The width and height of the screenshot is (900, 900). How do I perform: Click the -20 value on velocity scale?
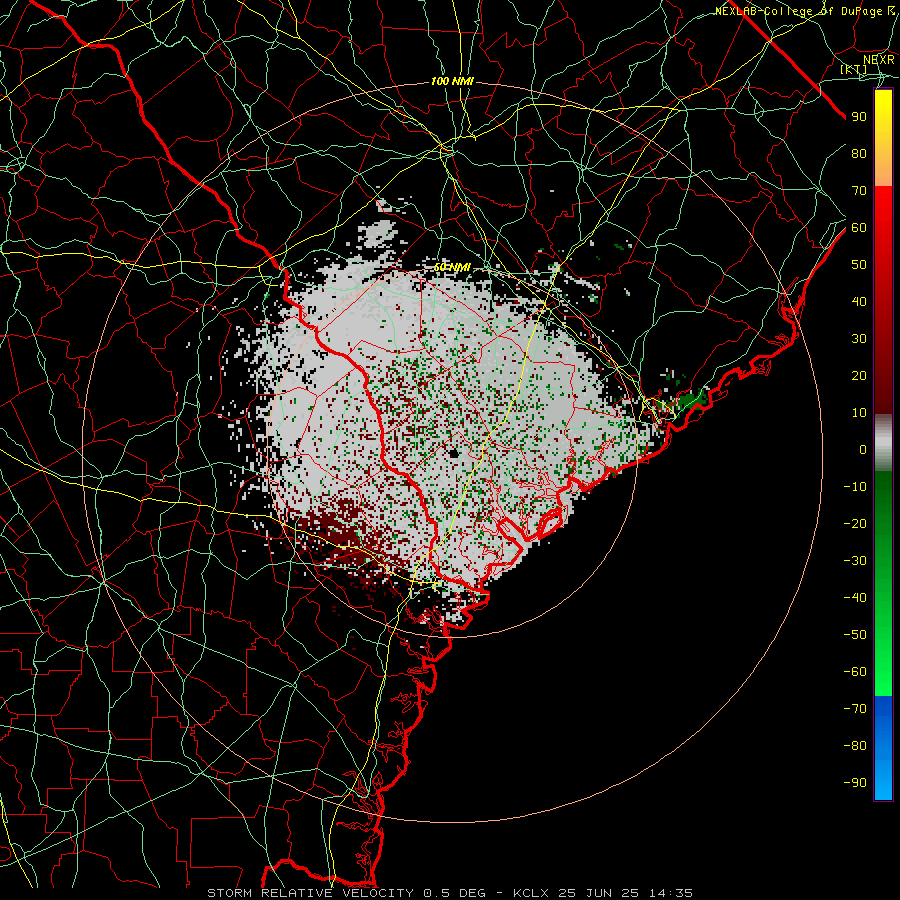tap(855, 524)
